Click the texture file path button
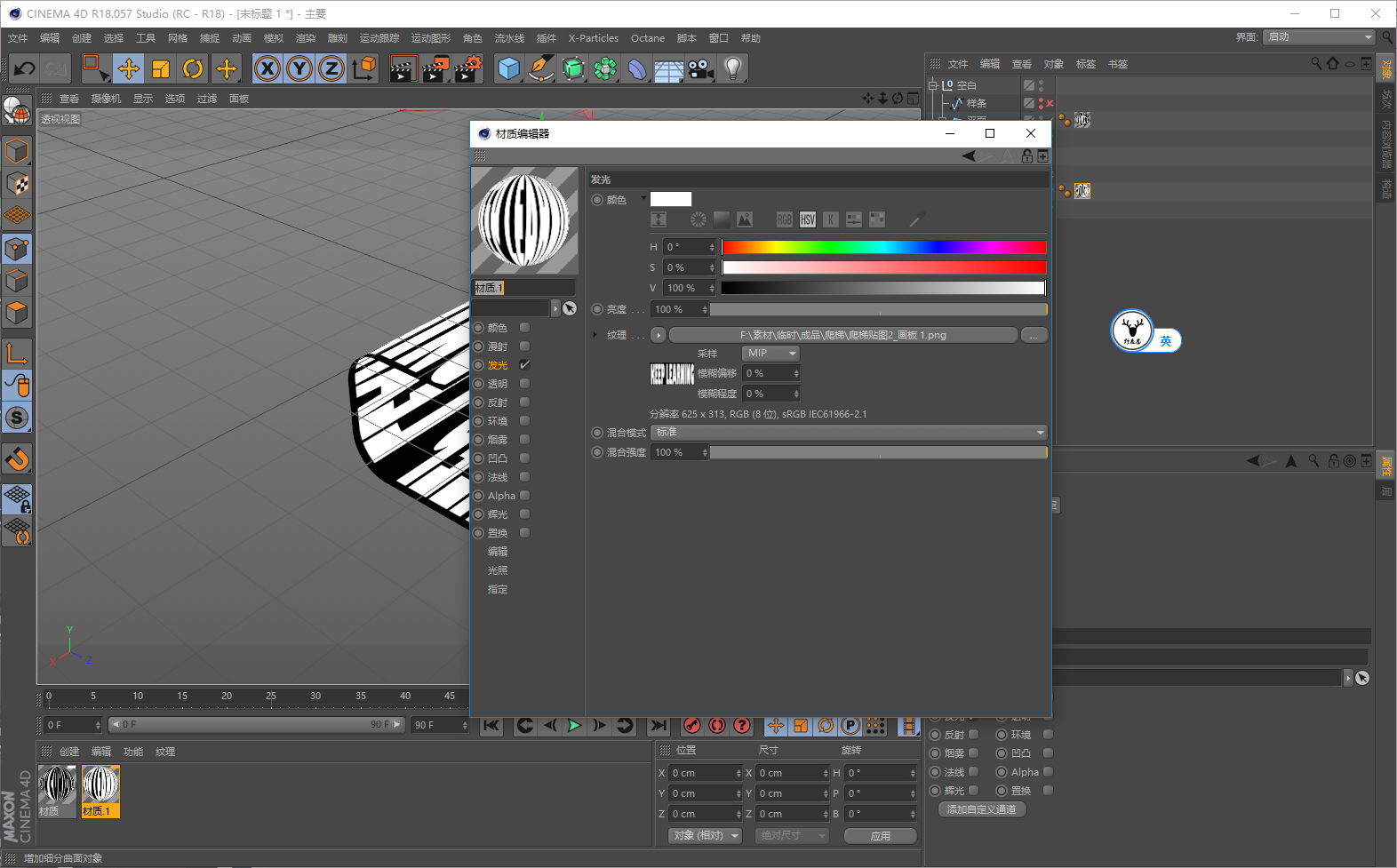Screen dimensions: 1397x868 843,335
